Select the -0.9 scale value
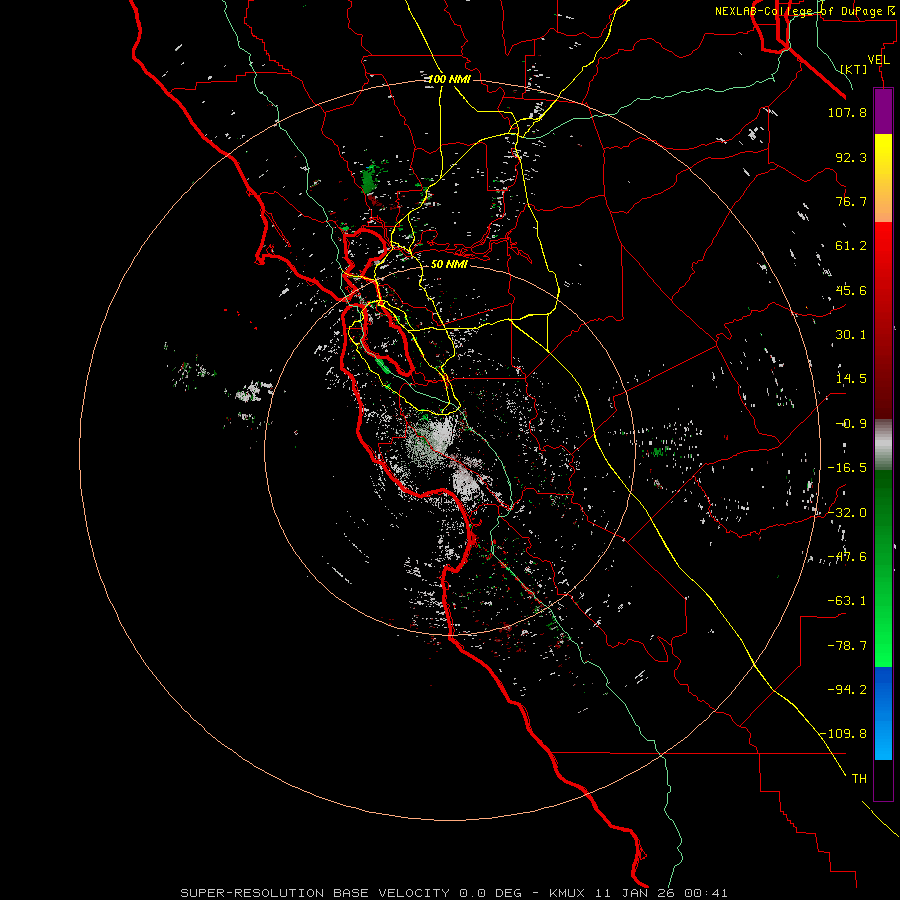Image resolution: width=900 pixels, height=900 pixels. pos(851,424)
